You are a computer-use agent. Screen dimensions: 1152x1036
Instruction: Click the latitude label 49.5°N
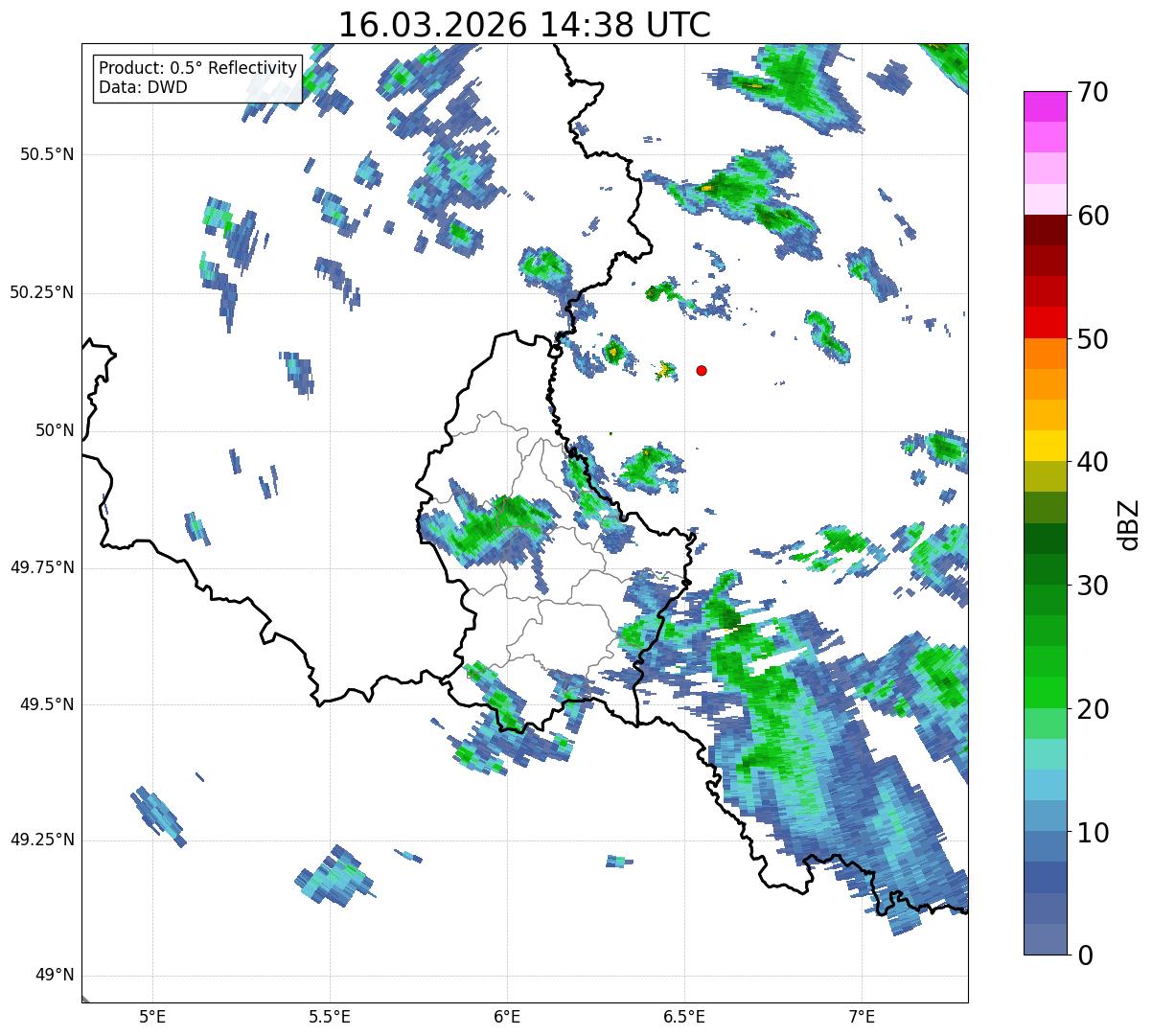(x=47, y=704)
